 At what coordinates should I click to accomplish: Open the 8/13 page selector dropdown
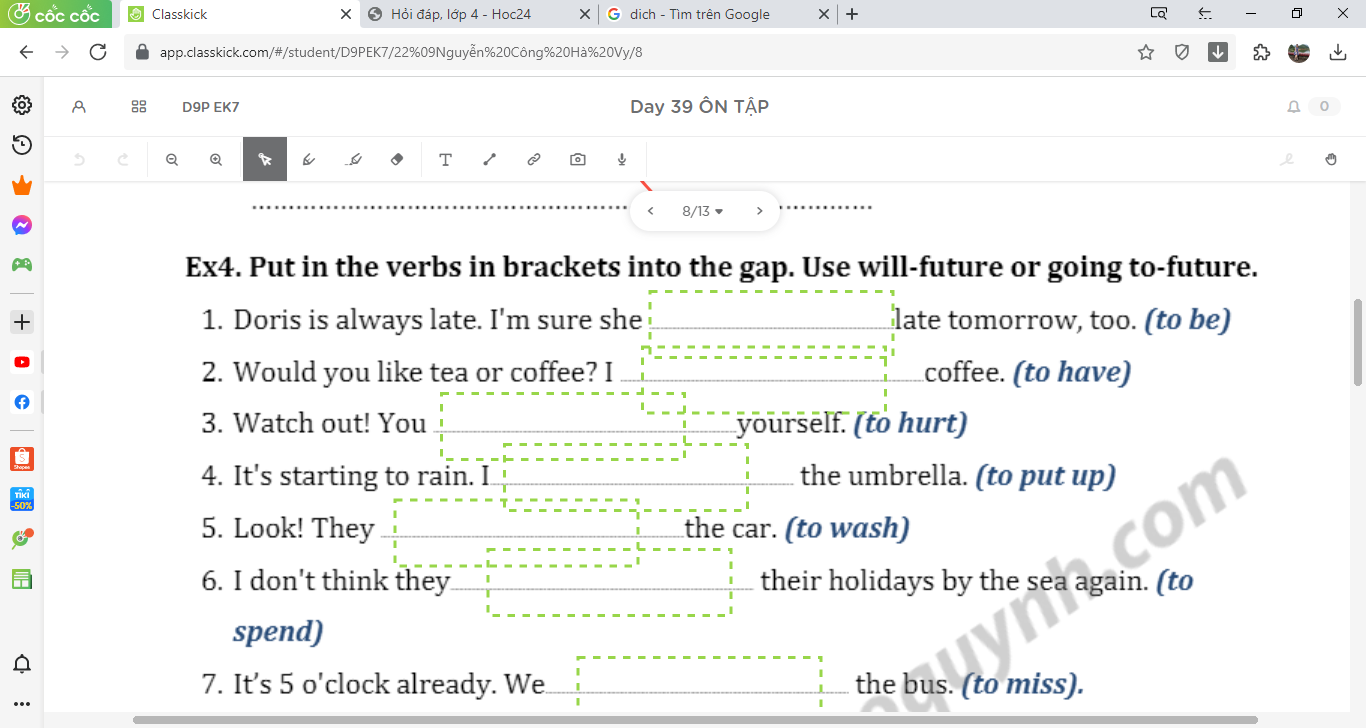[x=703, y=211]
